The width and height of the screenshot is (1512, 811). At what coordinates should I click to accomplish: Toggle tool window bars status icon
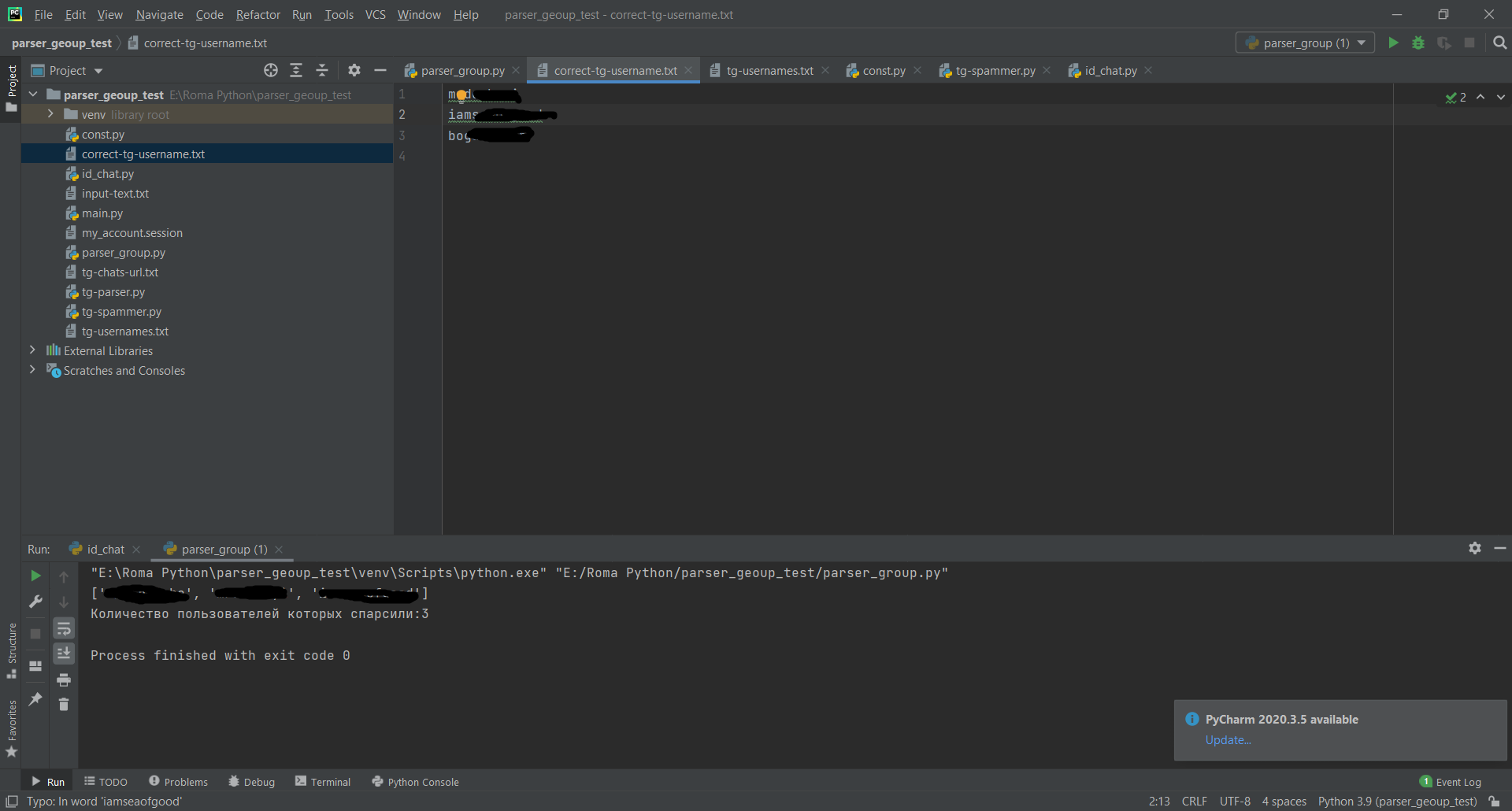[x=12, y=802]
